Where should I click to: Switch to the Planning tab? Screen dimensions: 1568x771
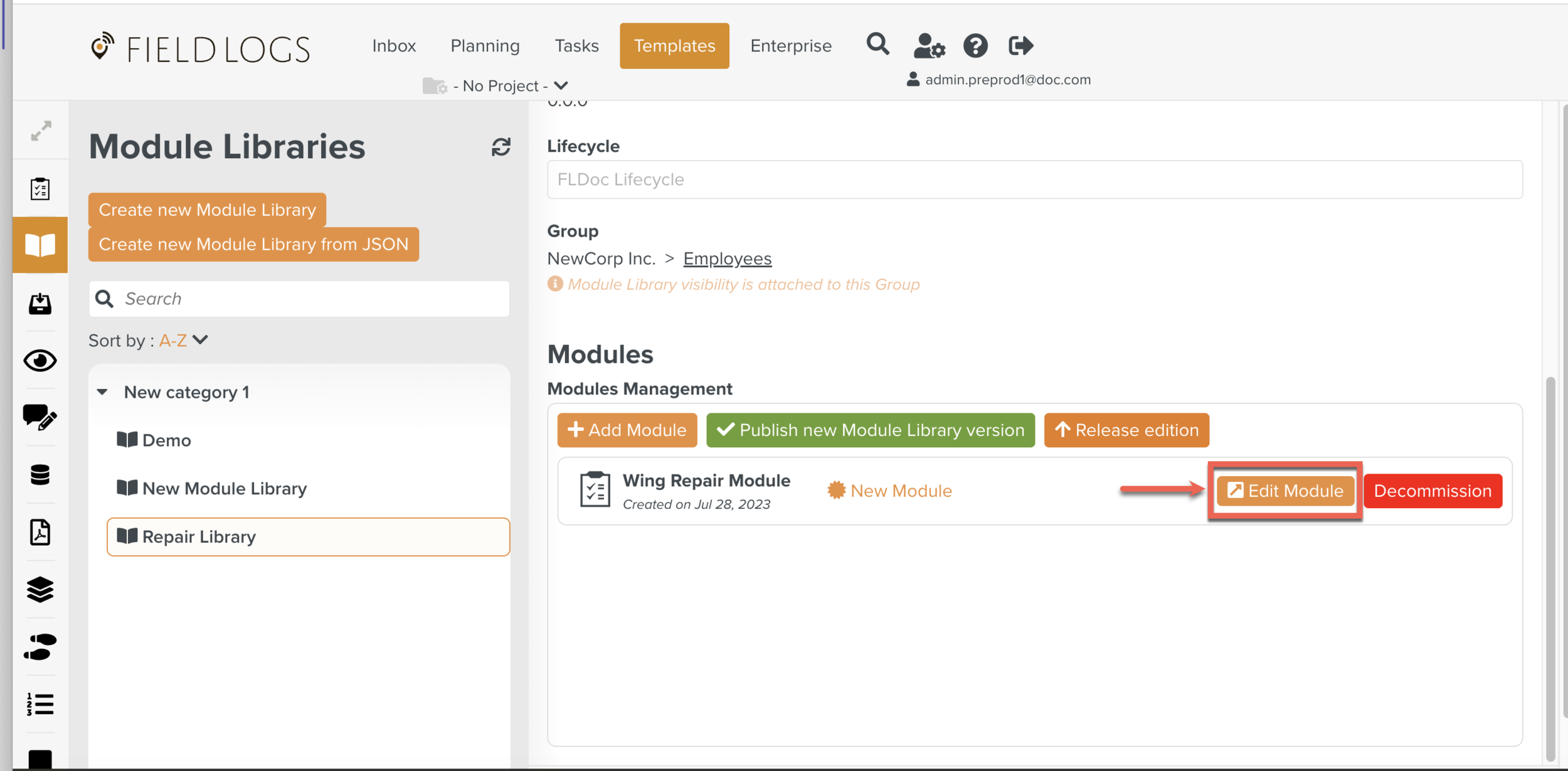coord(485,46)
